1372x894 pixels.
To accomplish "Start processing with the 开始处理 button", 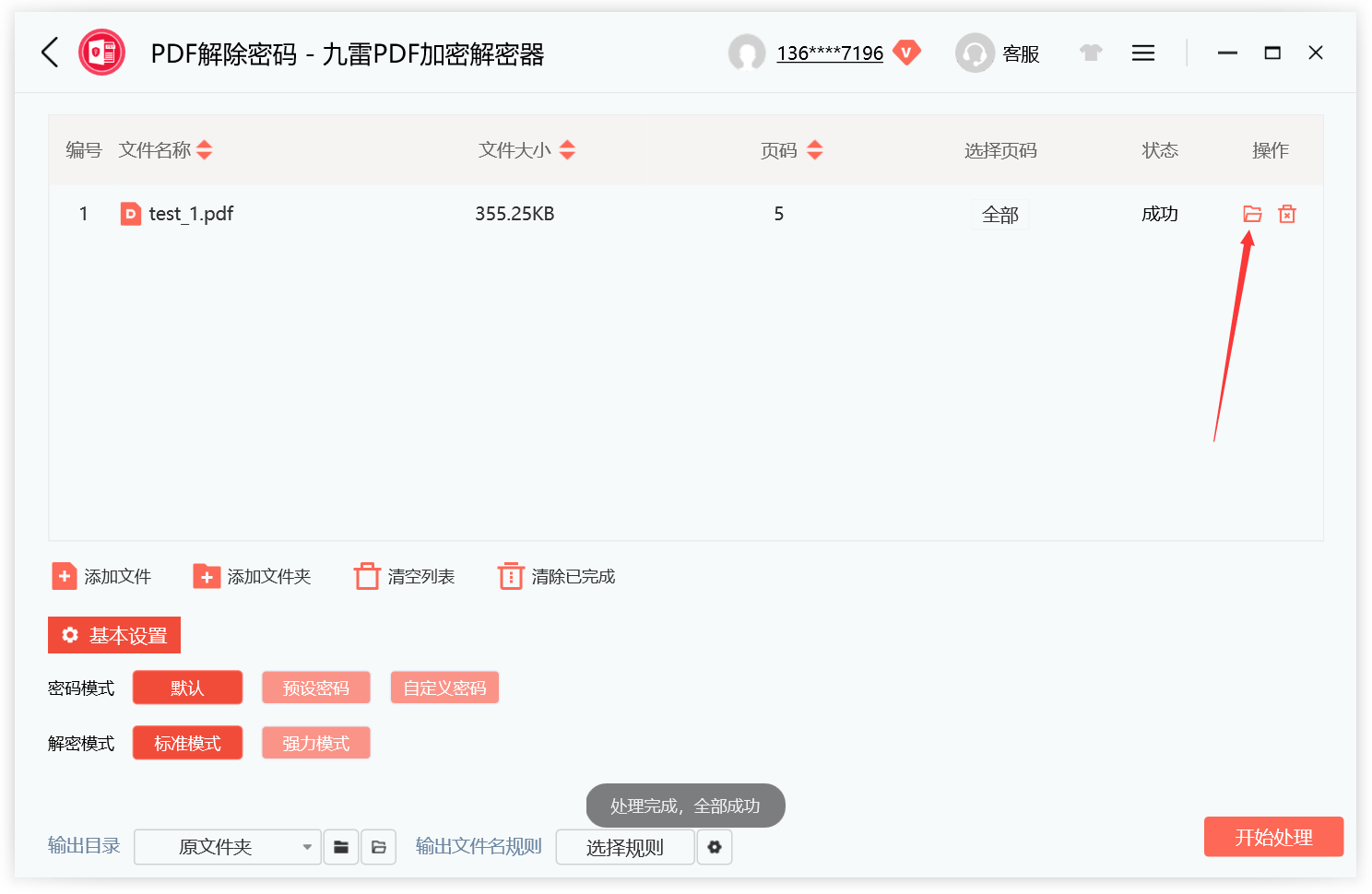I will [1273, 837].
